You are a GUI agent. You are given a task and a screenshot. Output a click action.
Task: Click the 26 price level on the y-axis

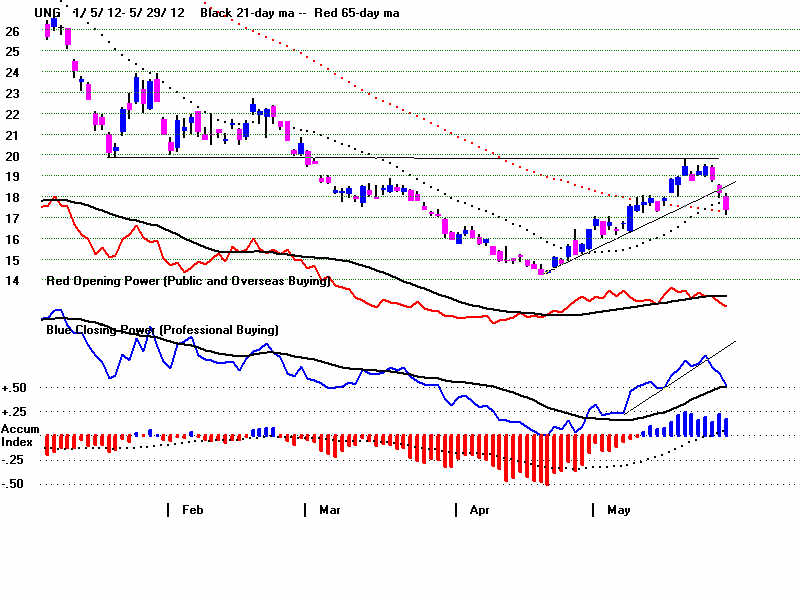point(11,31)
